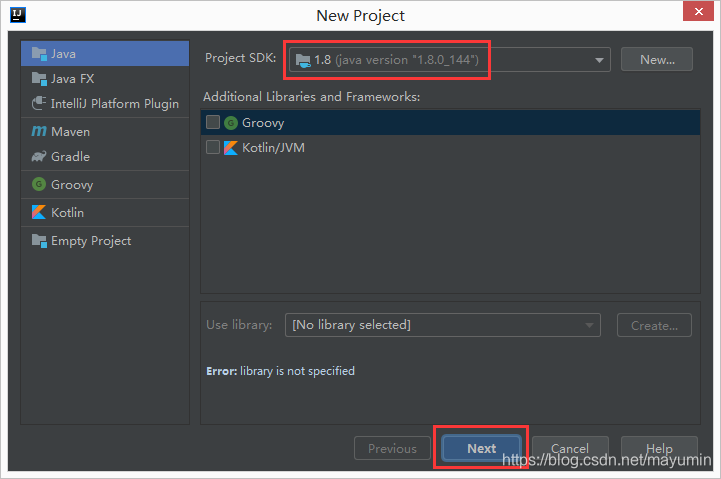Click the SDK folder icon in combo box
The height and width of the screenshot is (479, 721).
[303, 60]
